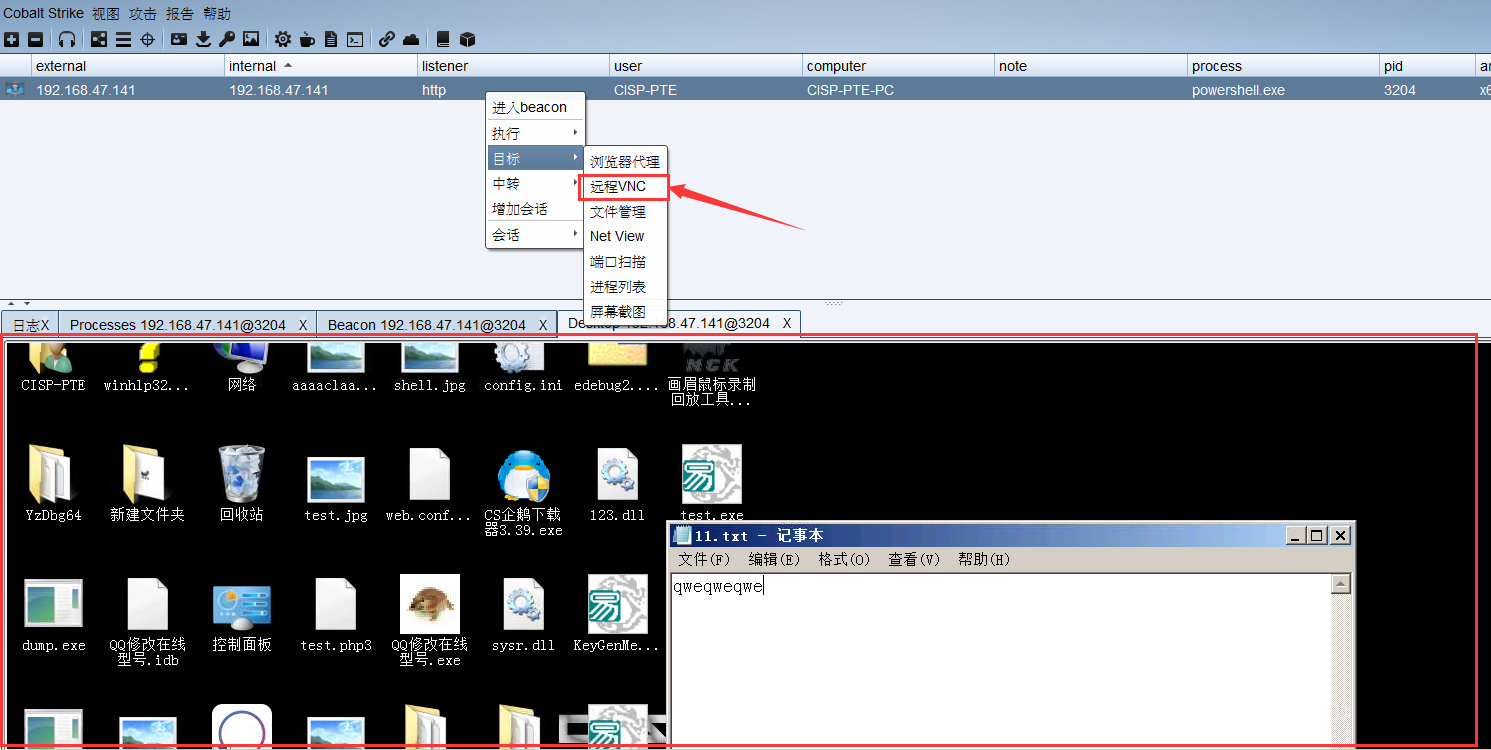This screenshot has height=750, width=1491.
Task: Select the KeyGenMe desktop icon
Action: pyautogui.click(x=617, y=604)
